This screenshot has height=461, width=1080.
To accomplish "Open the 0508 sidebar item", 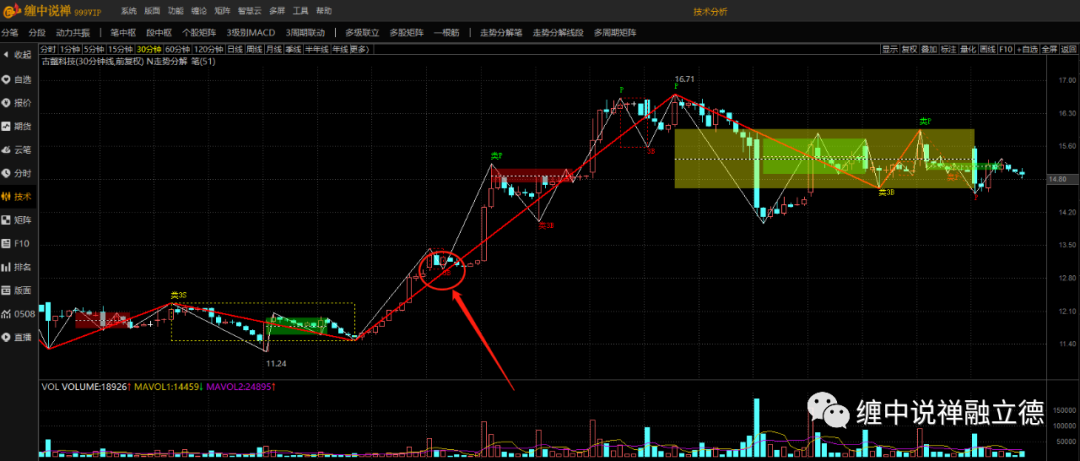I will coord(18,314).
